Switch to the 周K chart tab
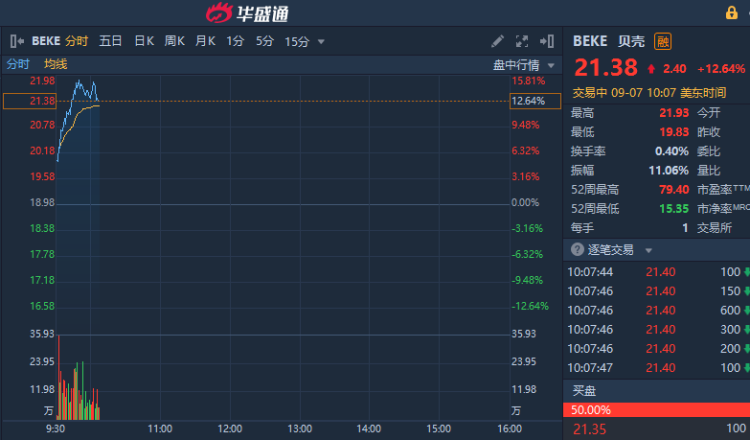This screenshot has width=750, height=440. [x=174, y=41]
